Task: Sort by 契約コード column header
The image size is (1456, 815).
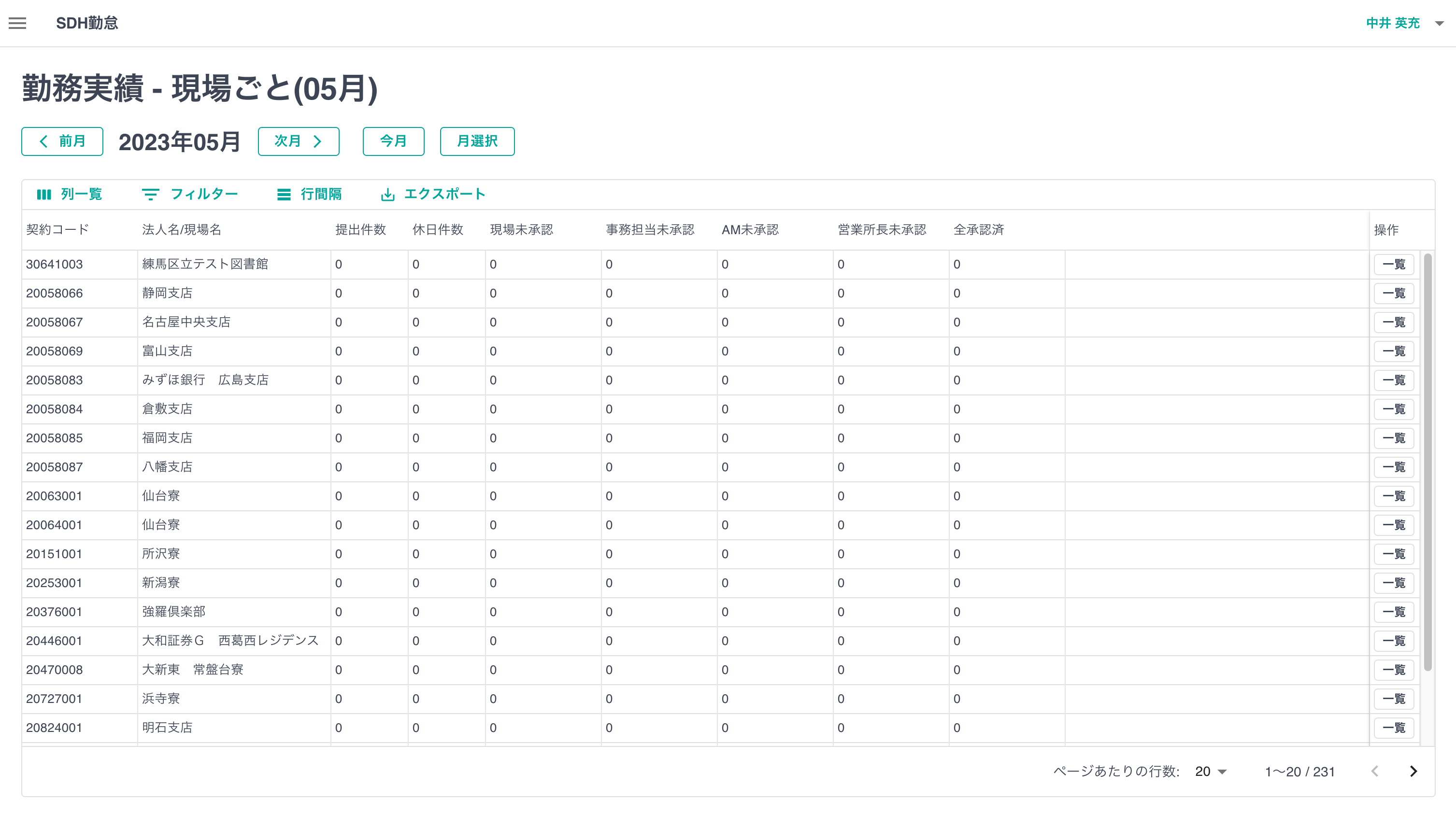Action: click(57, 229)
